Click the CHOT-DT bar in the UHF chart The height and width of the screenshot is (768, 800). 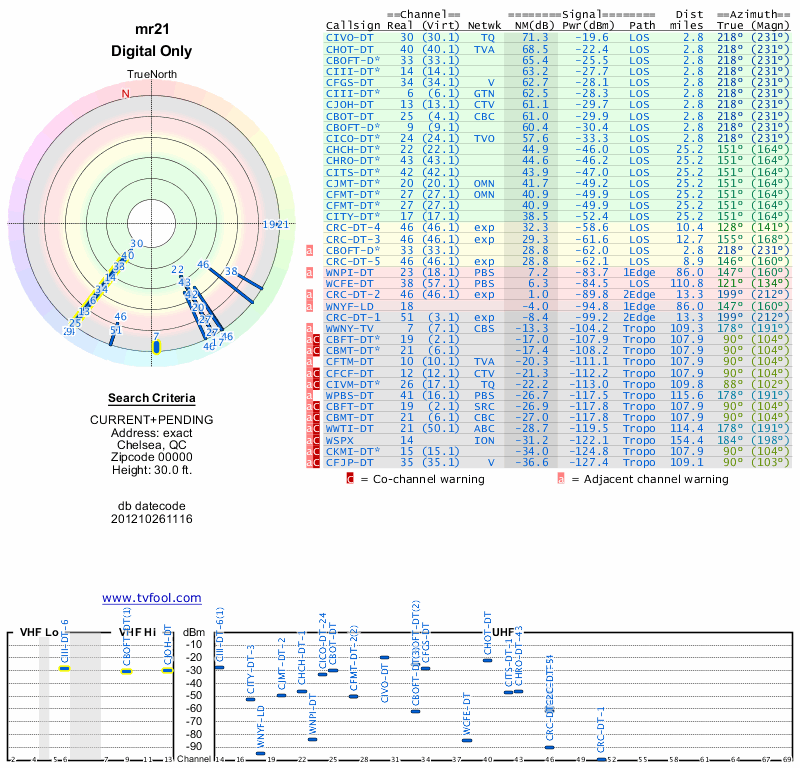coord(487,660)
